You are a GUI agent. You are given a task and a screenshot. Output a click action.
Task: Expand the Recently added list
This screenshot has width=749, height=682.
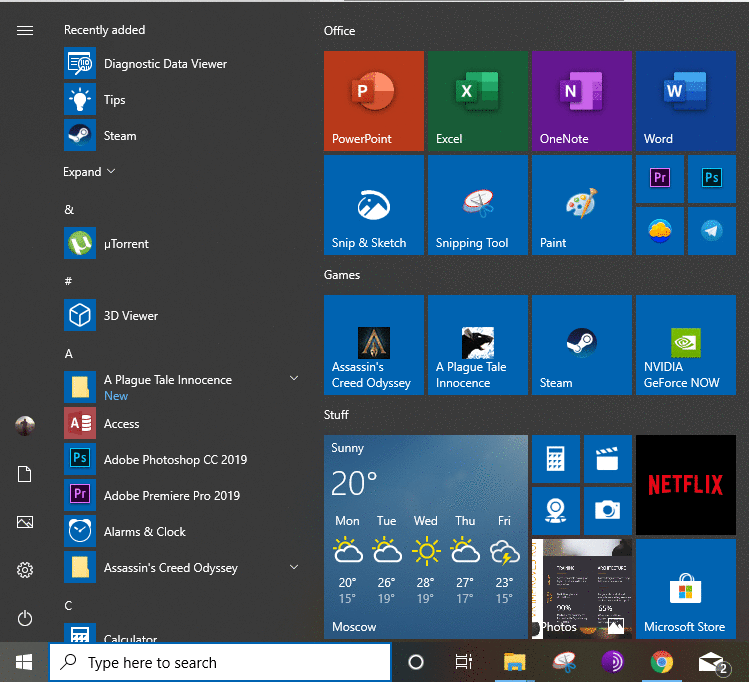(x=89, y=171)
